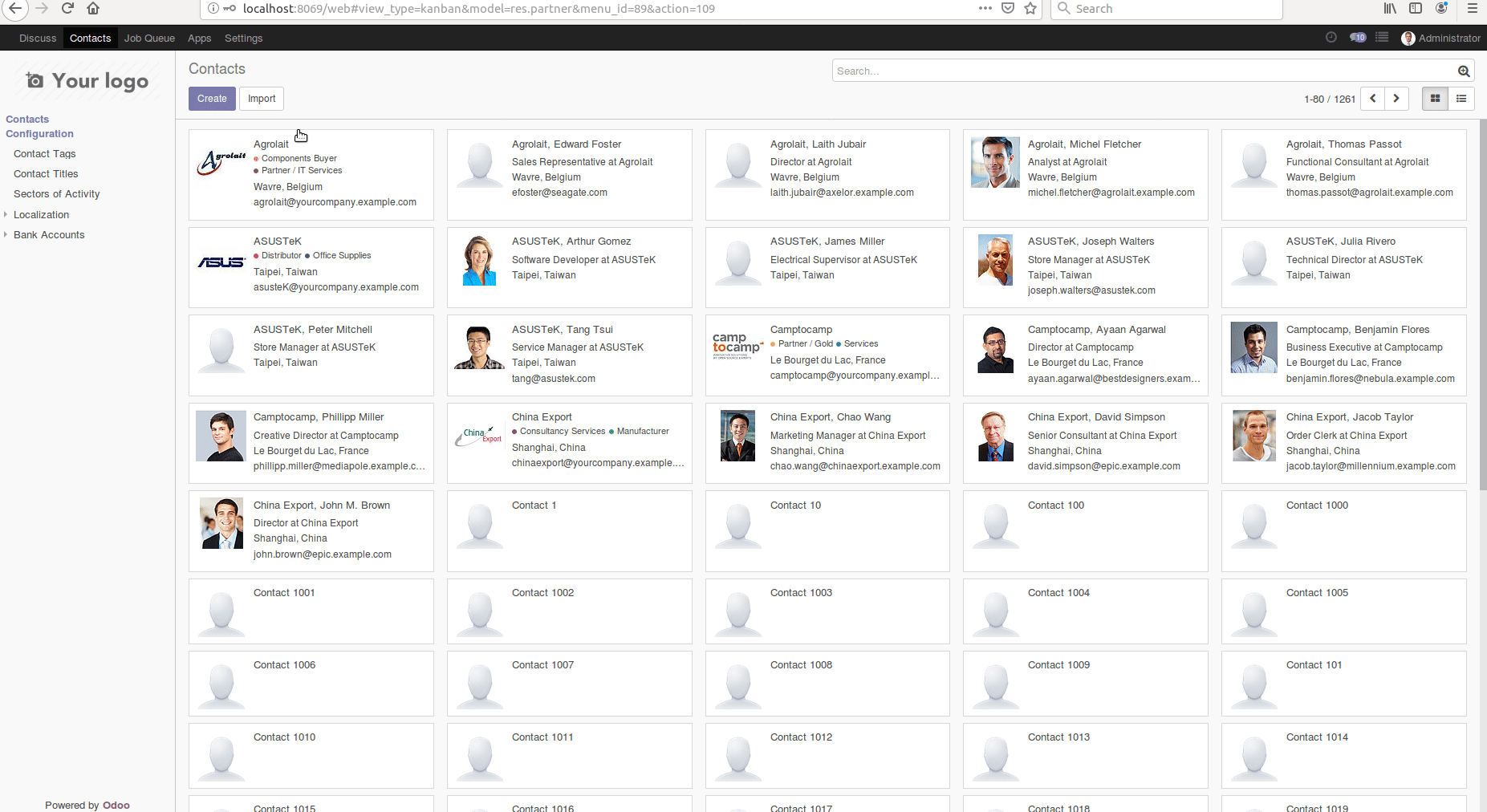The height and width of the screenshot is (812, 1487).
Task: Open Firefox hamburger menu
Action: click(x=1472, y=8)
